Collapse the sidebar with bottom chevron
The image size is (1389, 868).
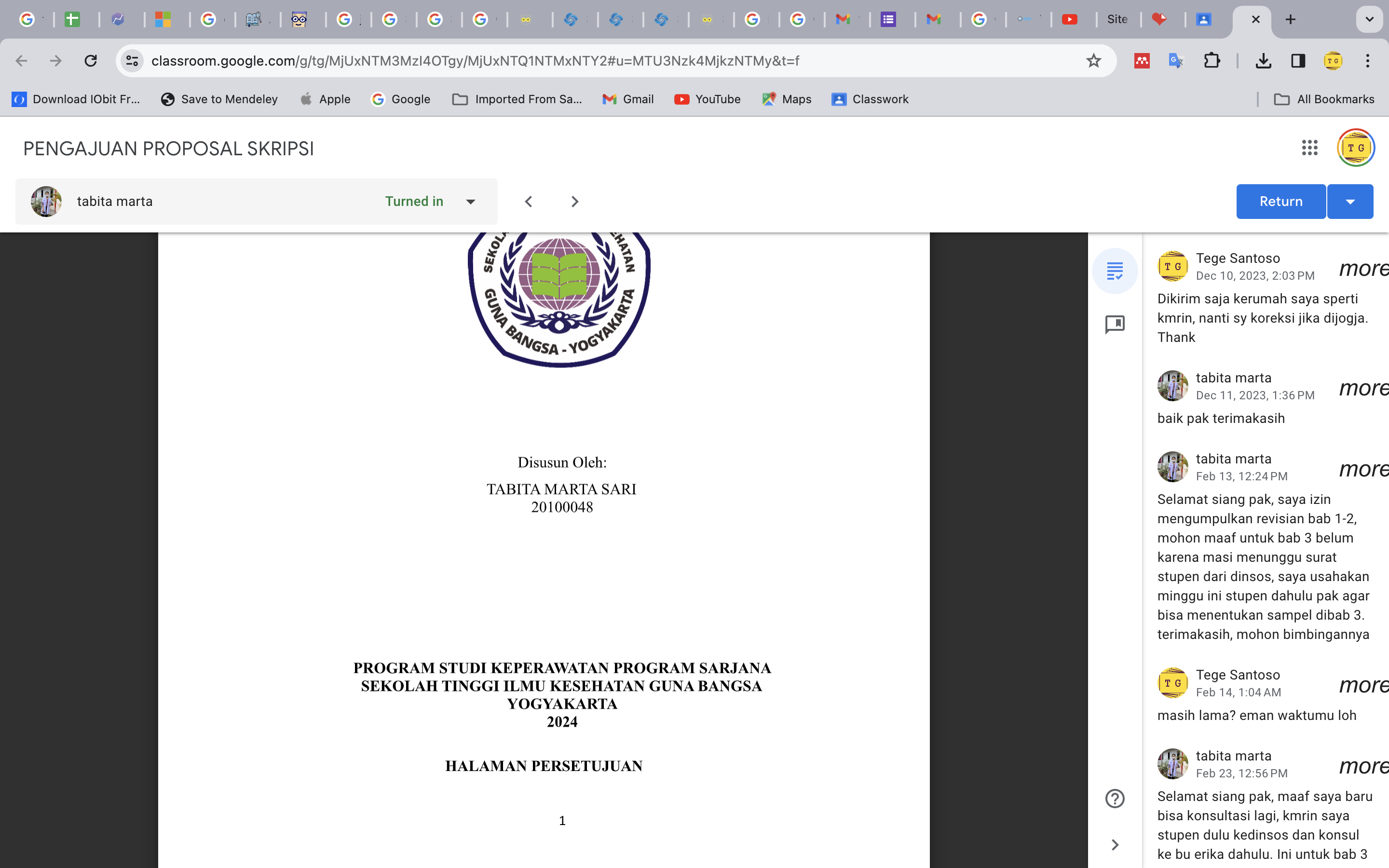1115,845
